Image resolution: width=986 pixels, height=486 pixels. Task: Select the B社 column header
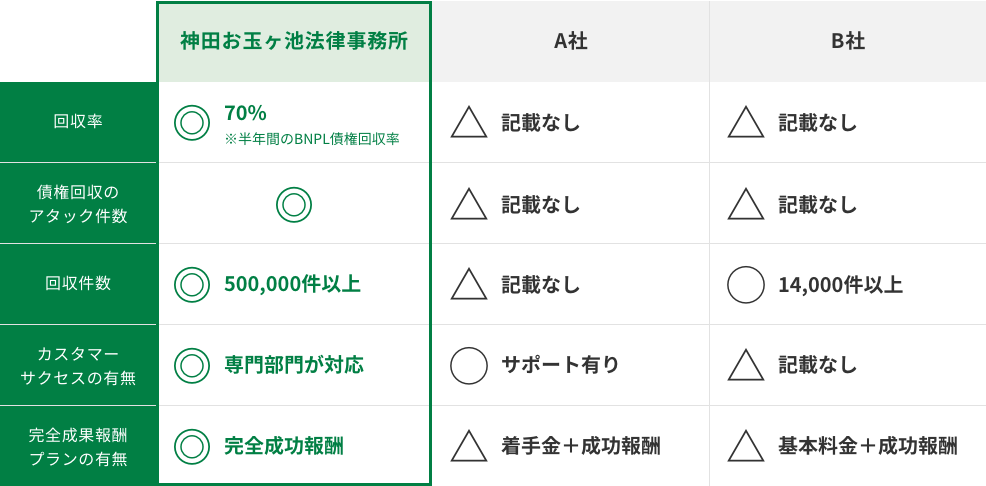[x=848, y=41]
